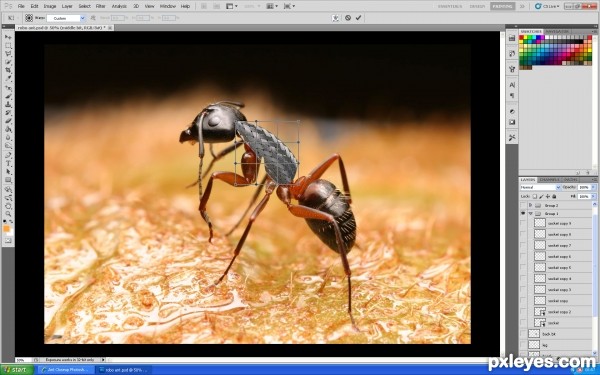Open the CS Live dropdown
Screen dimensions: 600x375
547,6
